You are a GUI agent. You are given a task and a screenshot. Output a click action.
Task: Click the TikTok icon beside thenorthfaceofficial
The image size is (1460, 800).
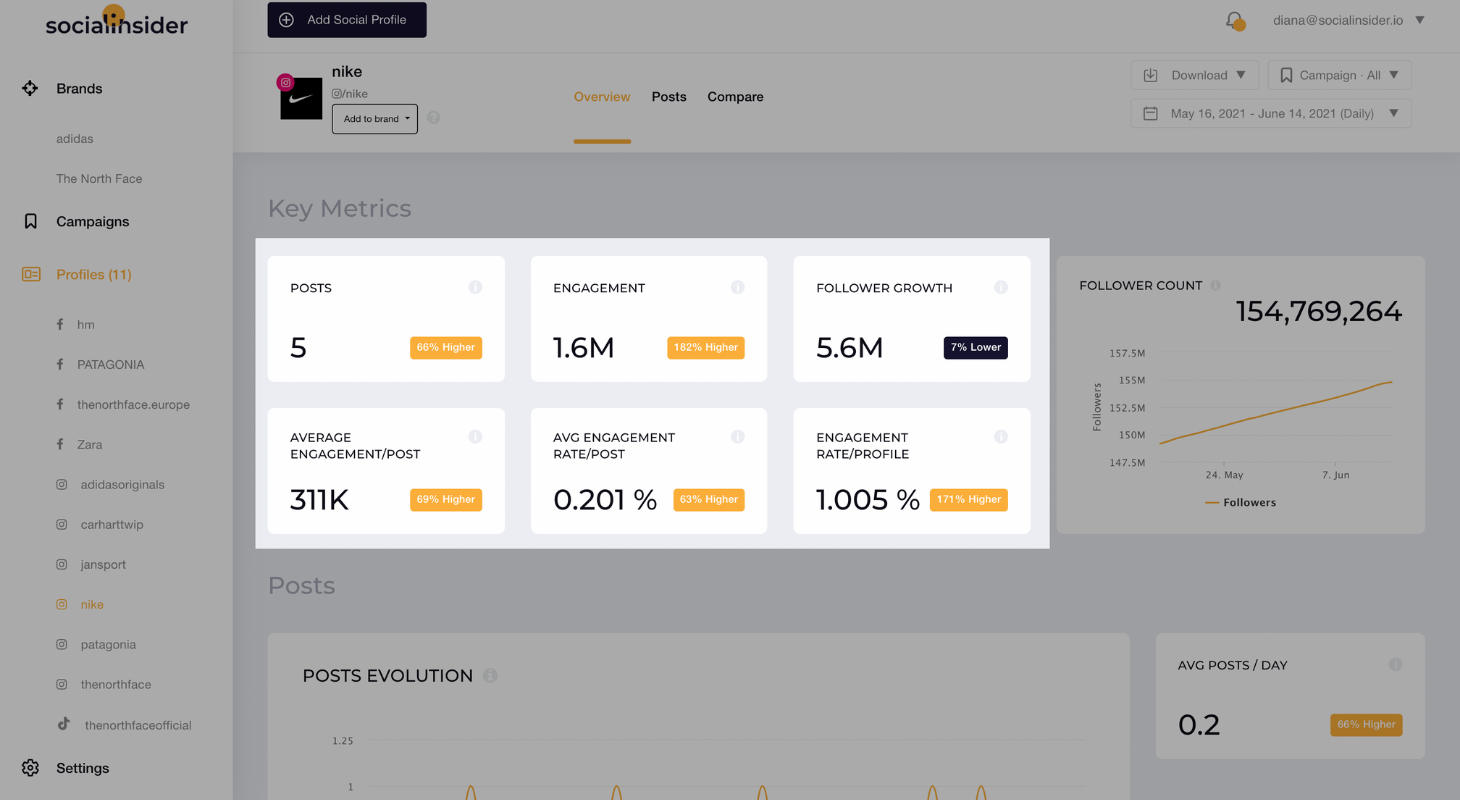click(x=63, y=724)
